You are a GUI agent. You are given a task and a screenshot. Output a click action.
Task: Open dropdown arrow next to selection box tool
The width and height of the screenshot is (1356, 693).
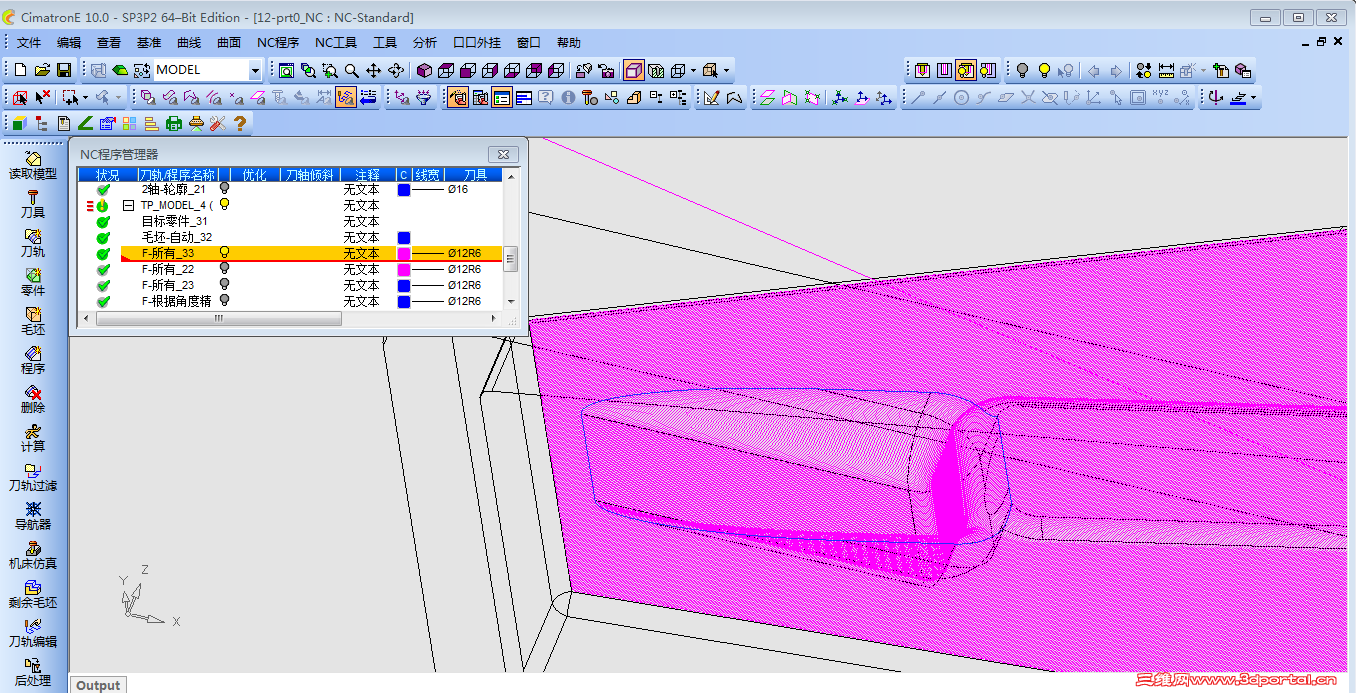[85, 97]
